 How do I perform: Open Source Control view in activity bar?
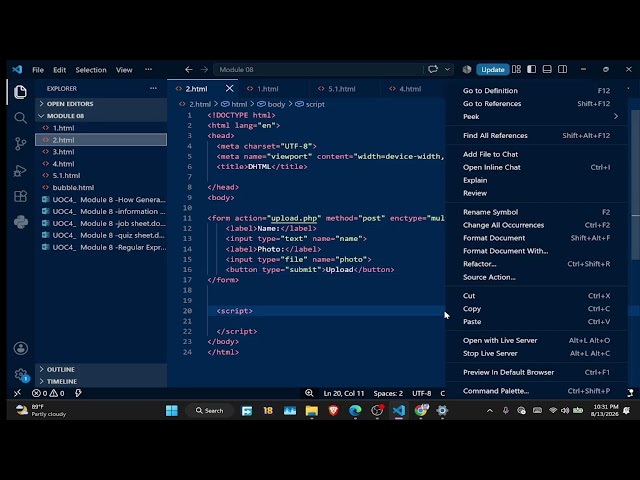(x=20, y=143)
